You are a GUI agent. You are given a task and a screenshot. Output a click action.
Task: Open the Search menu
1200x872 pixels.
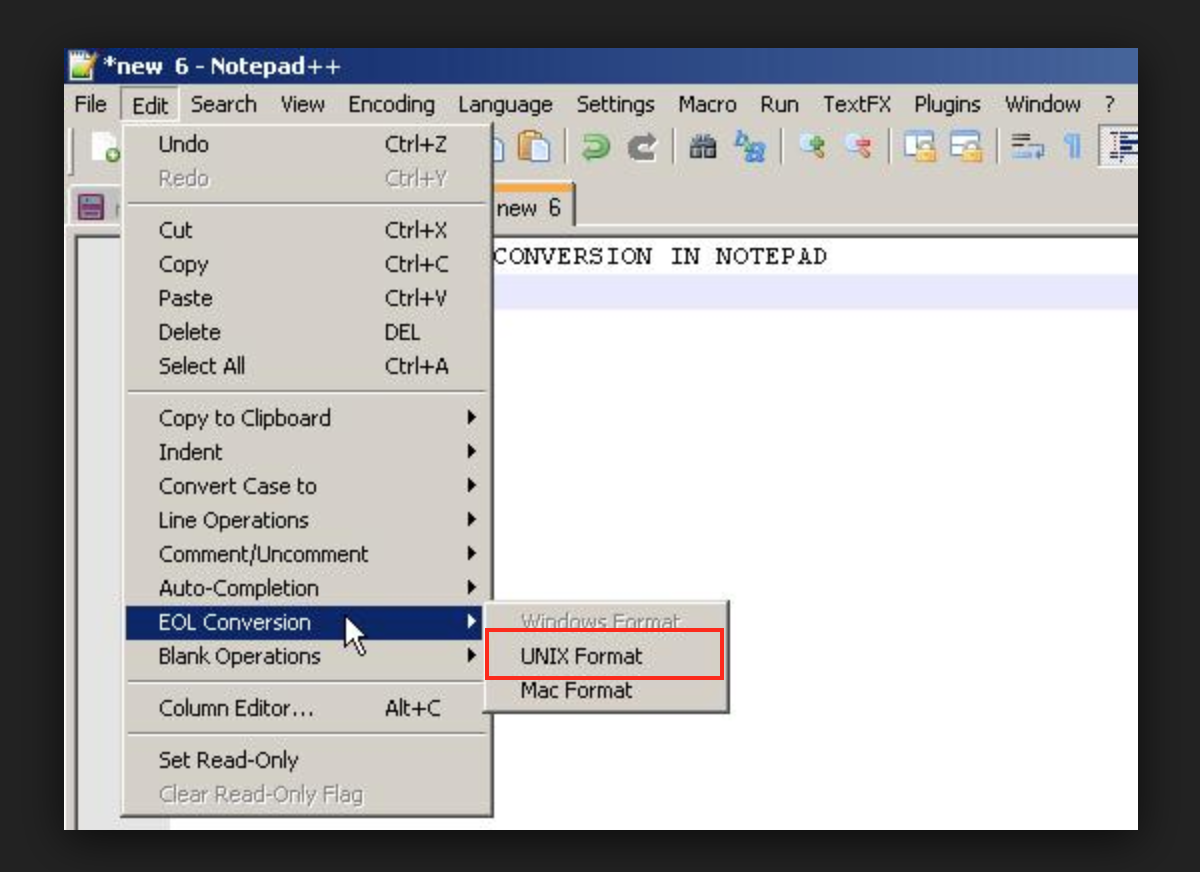(224, 104)
